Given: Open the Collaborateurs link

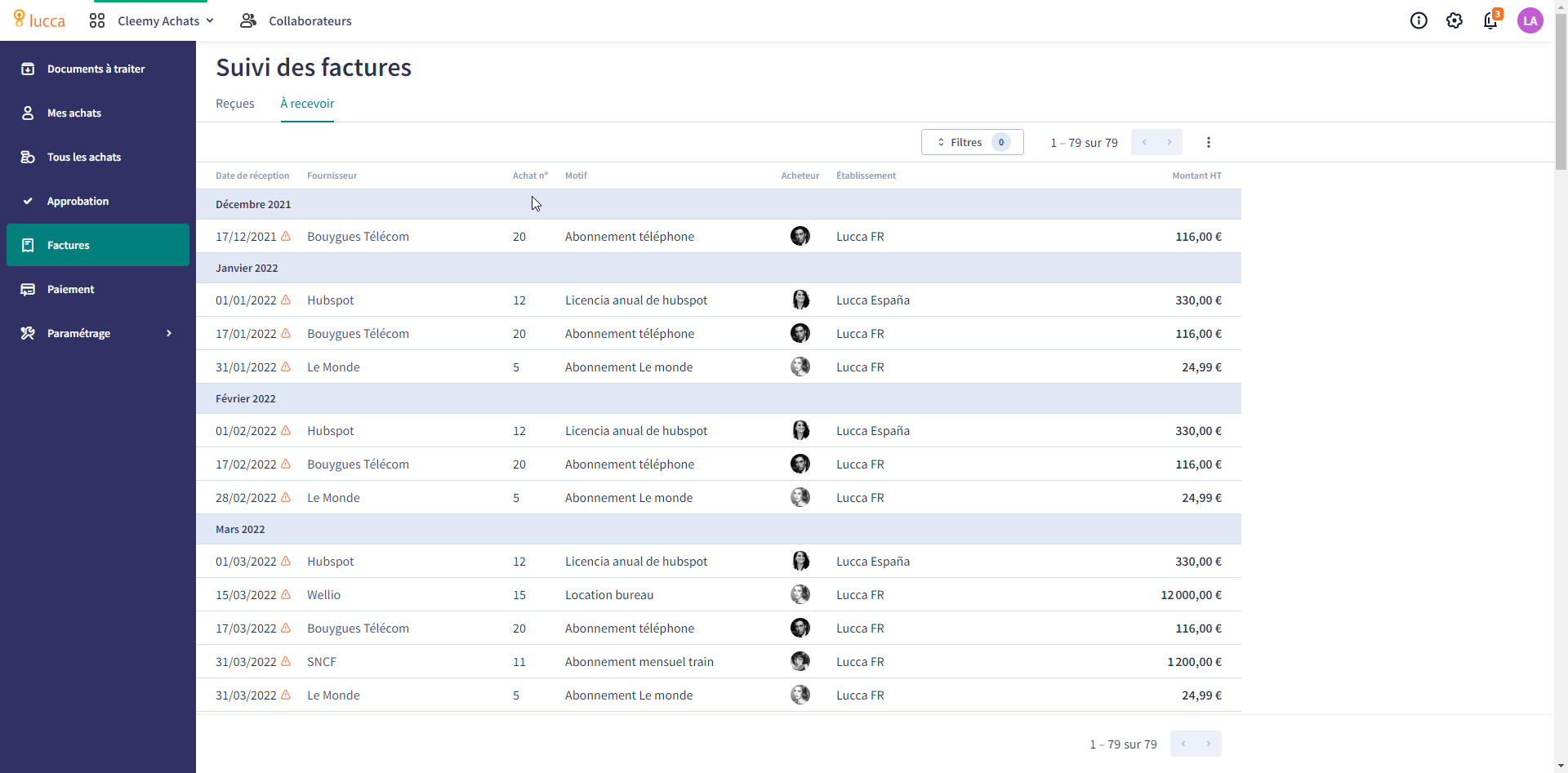Looking at the screenshot, I should tap(296, 20).
